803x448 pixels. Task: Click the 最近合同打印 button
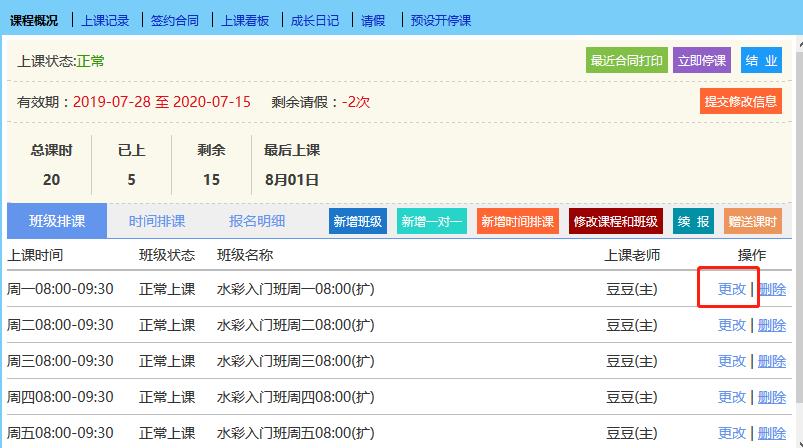point(626,60)
